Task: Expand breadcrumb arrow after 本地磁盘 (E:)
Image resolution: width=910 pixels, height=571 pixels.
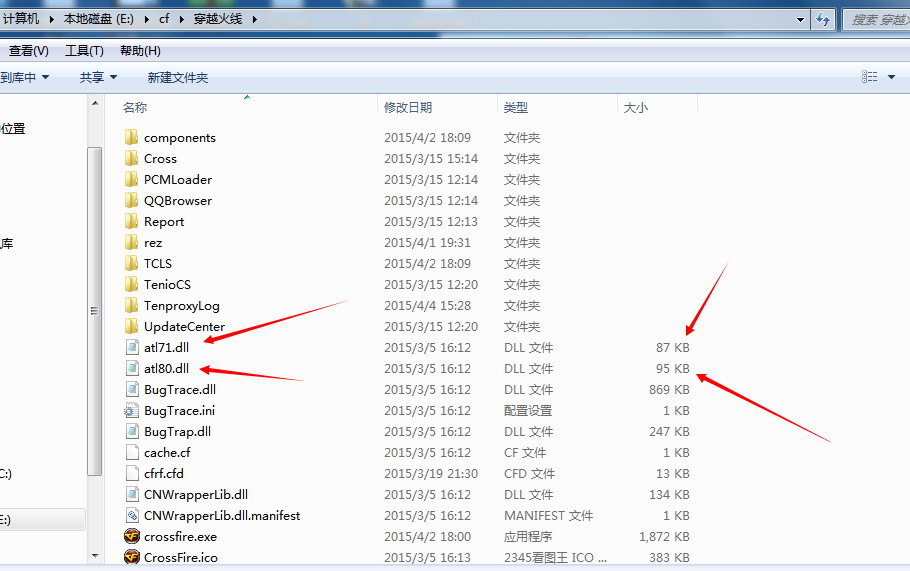Action: [146, 19]
